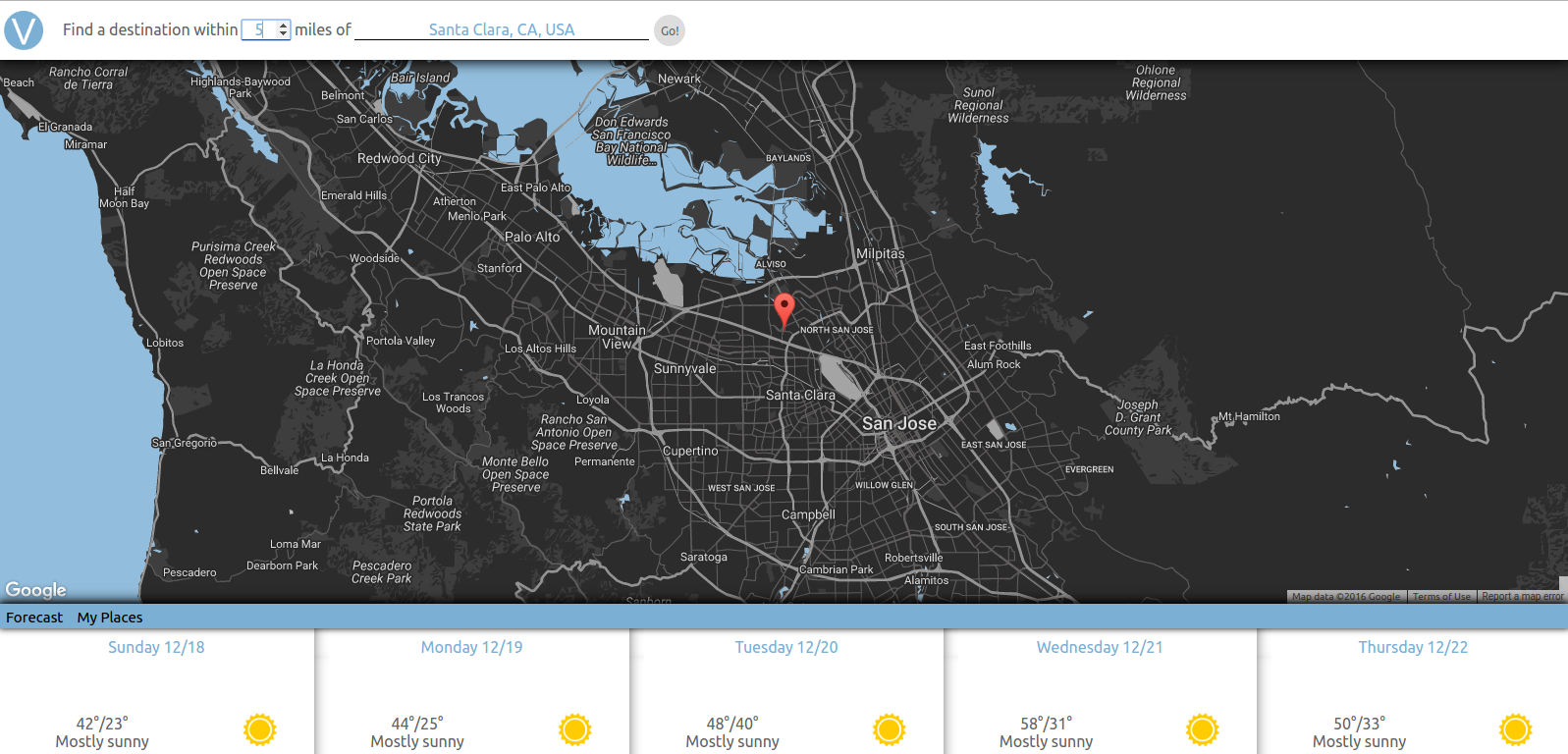This screenshot has height=754, width=1568.
Task: Click Sunol Regional Wilderness map label
Action: point(978,105)
